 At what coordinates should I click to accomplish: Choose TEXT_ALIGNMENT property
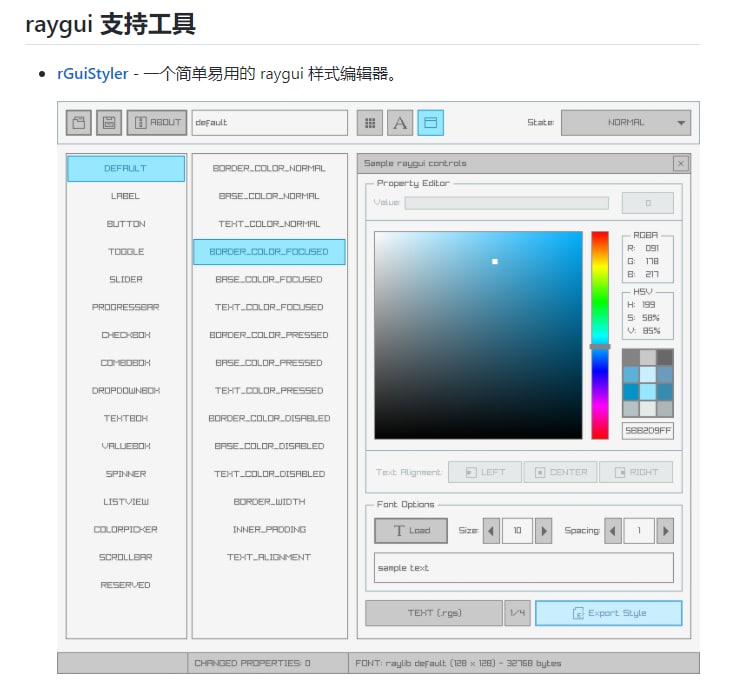pyautogui.click(x=269, y=557)
